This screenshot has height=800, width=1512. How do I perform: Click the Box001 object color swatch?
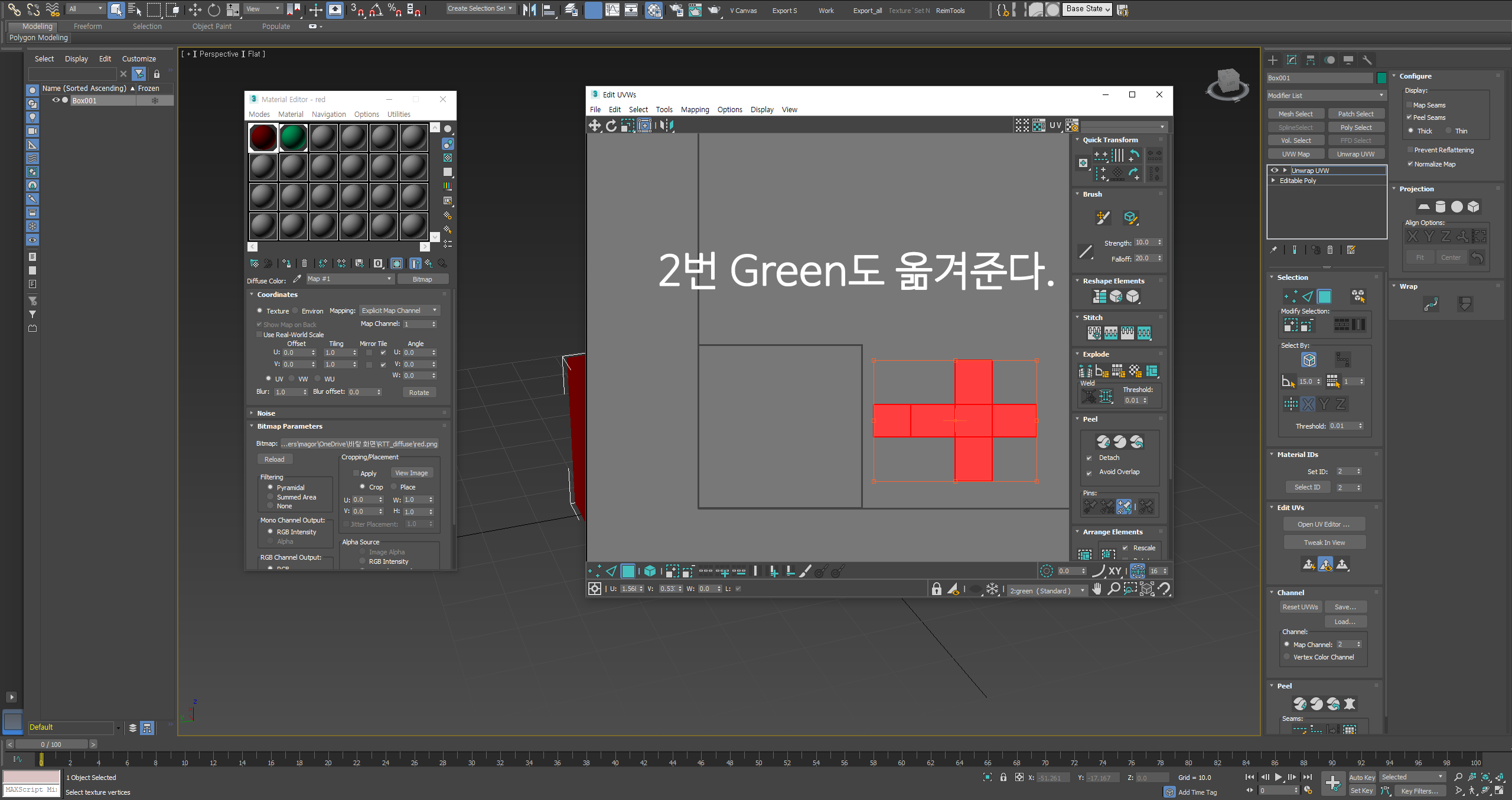tap(1381, 78)
